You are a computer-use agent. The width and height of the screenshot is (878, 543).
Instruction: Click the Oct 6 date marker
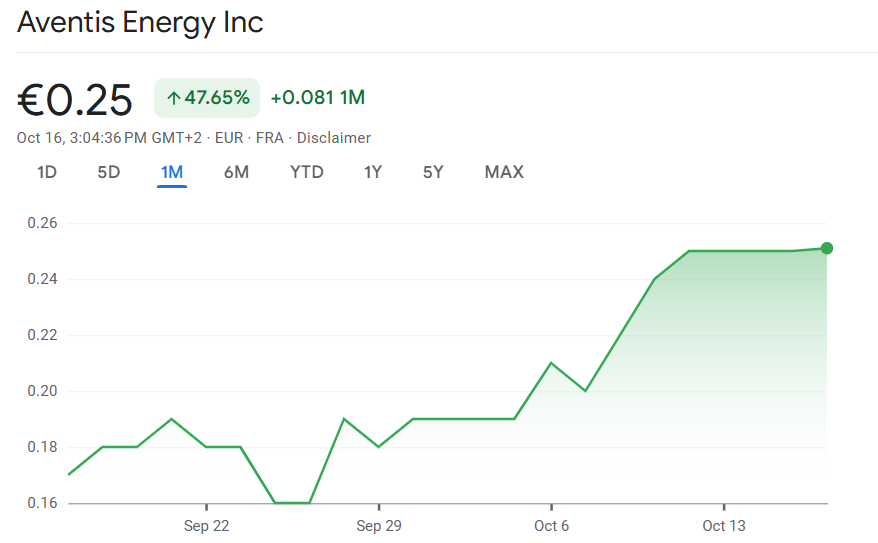pos(551,526)
